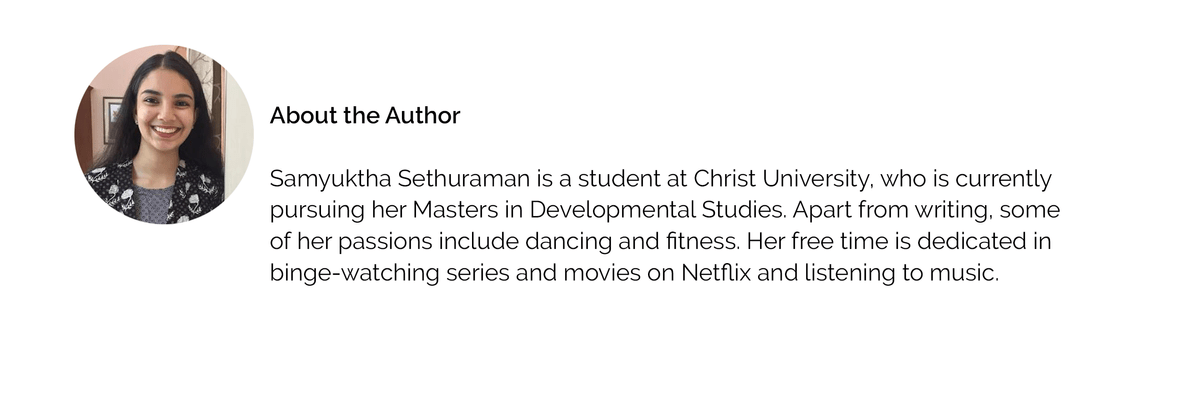Click the circular author profile photo
Image resolution: width=1200 pixels, height=407 pixels.
click(164, 134)
